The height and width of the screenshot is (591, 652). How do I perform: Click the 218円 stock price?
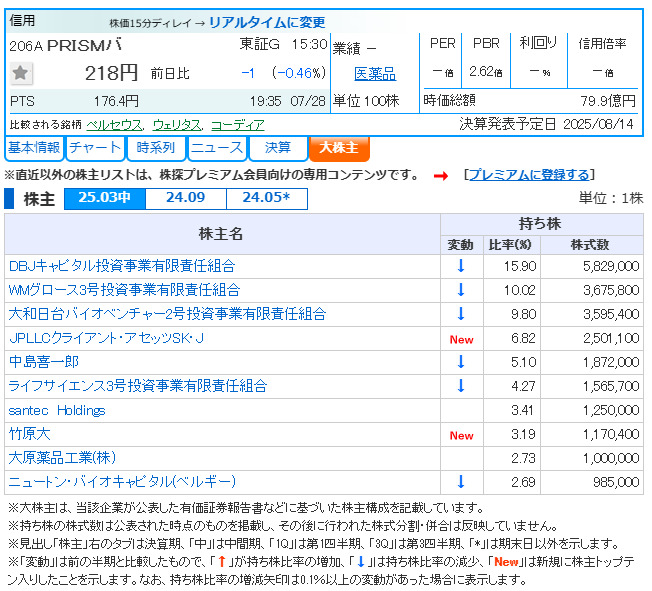(x=111, y=74)
